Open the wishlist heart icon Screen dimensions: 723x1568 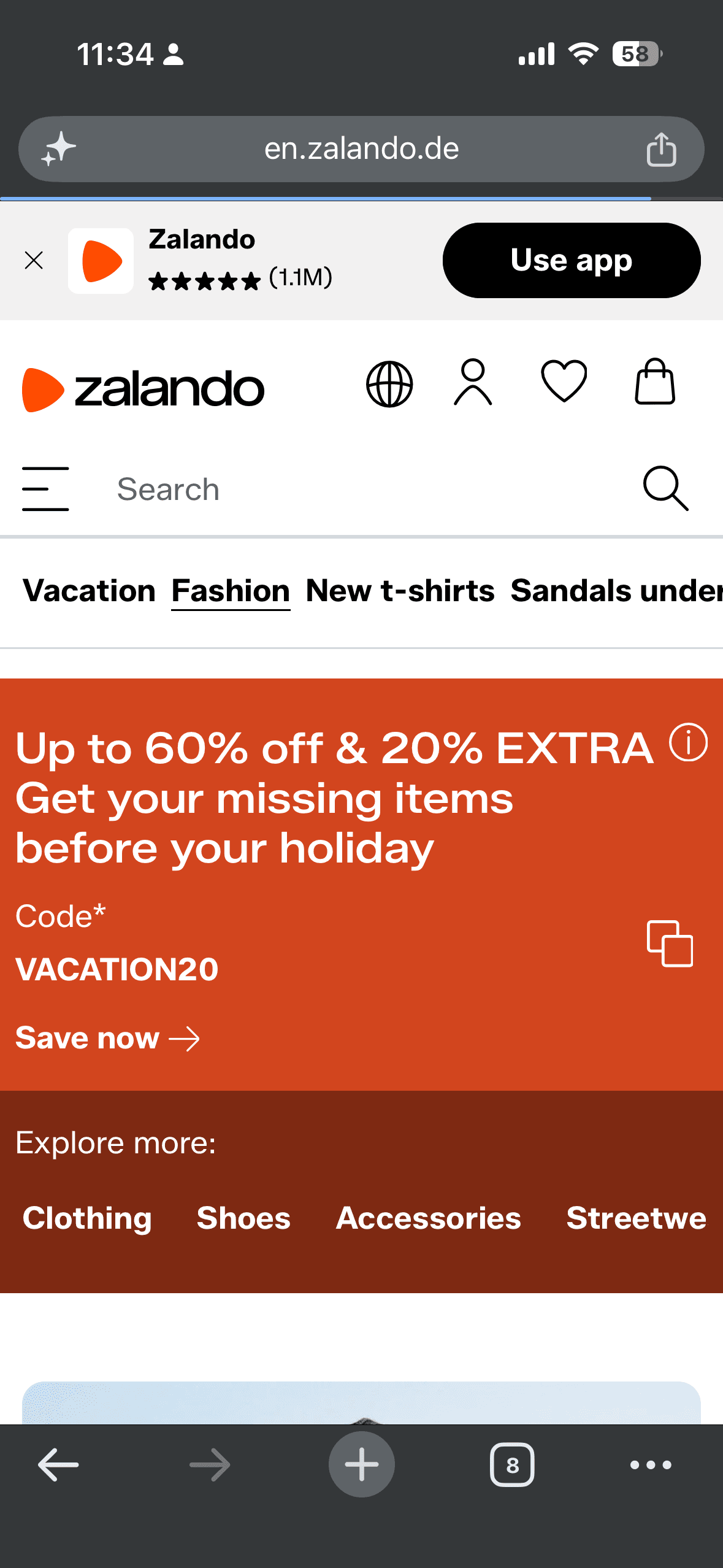(564, 382)
